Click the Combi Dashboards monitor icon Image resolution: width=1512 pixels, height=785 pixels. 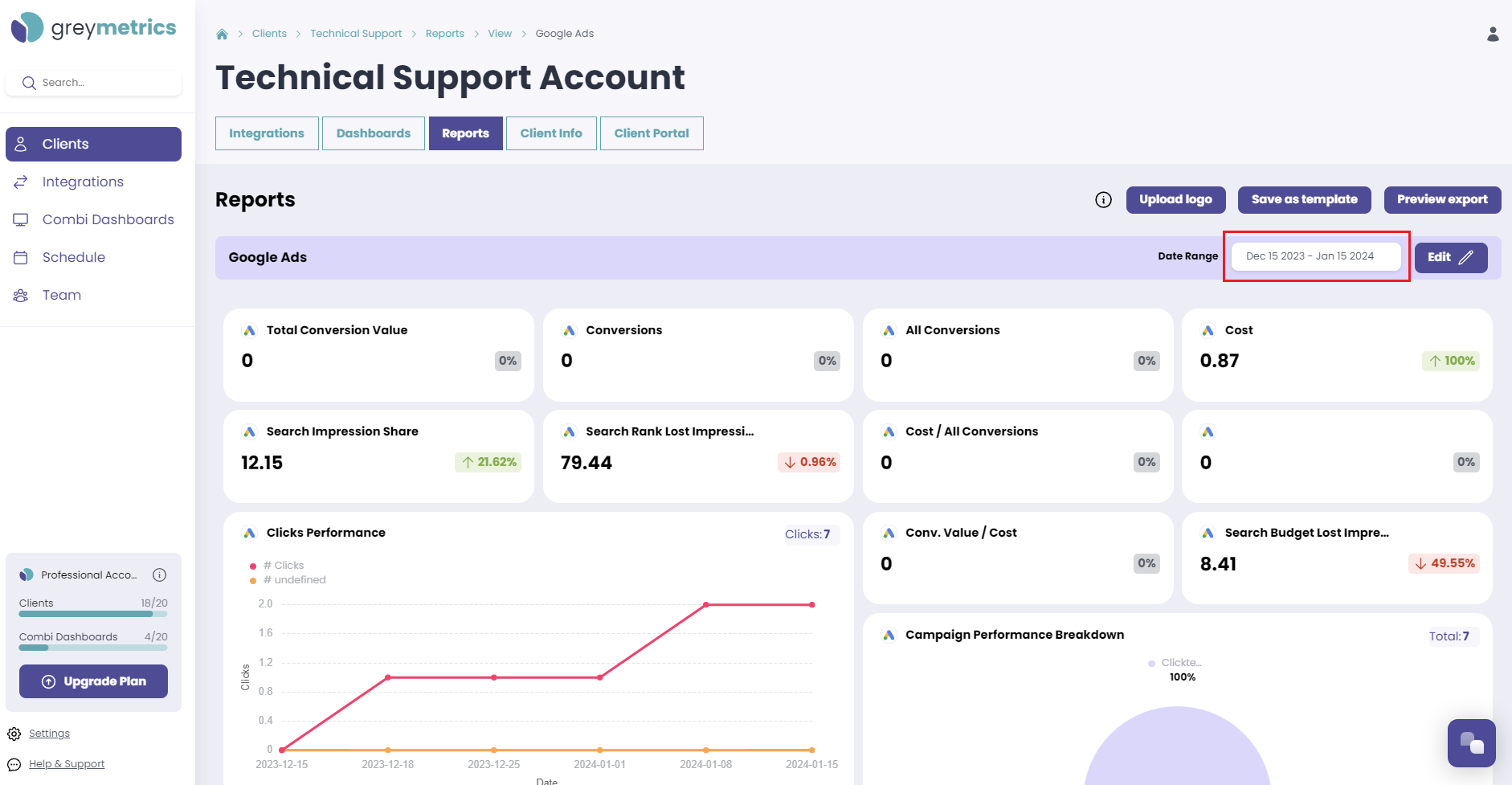coord(21,219)
